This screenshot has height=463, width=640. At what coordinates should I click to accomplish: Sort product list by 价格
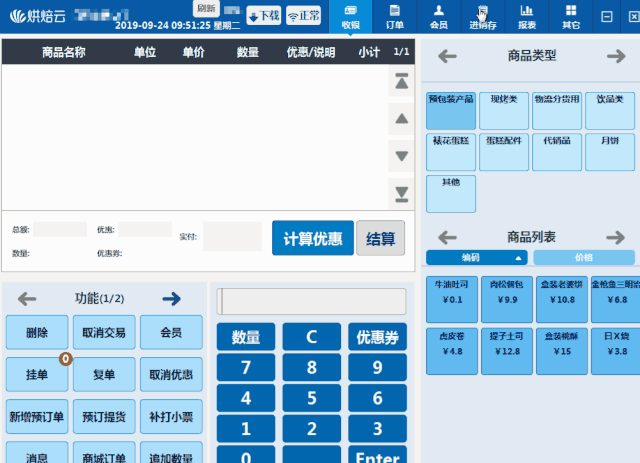pyautogui.click(x=583, y=258)
